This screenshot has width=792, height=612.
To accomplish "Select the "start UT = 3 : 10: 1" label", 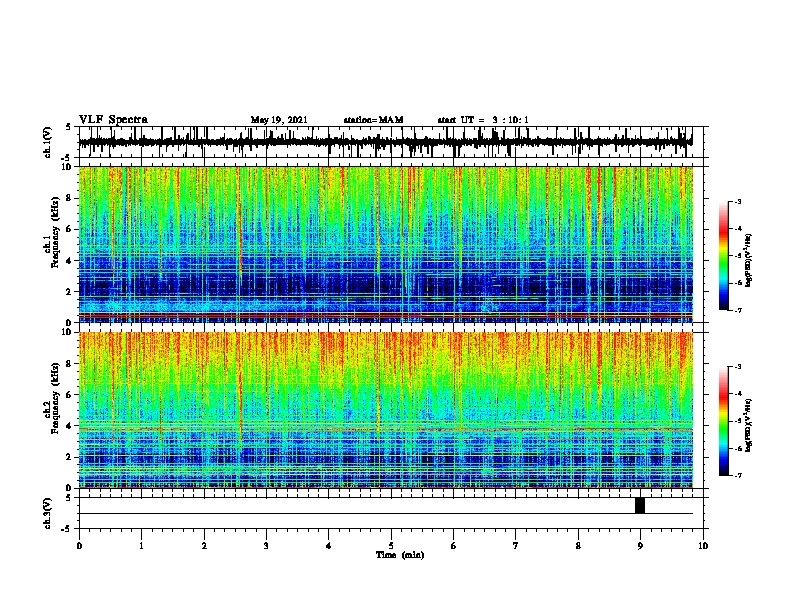I will pos(483,120).
